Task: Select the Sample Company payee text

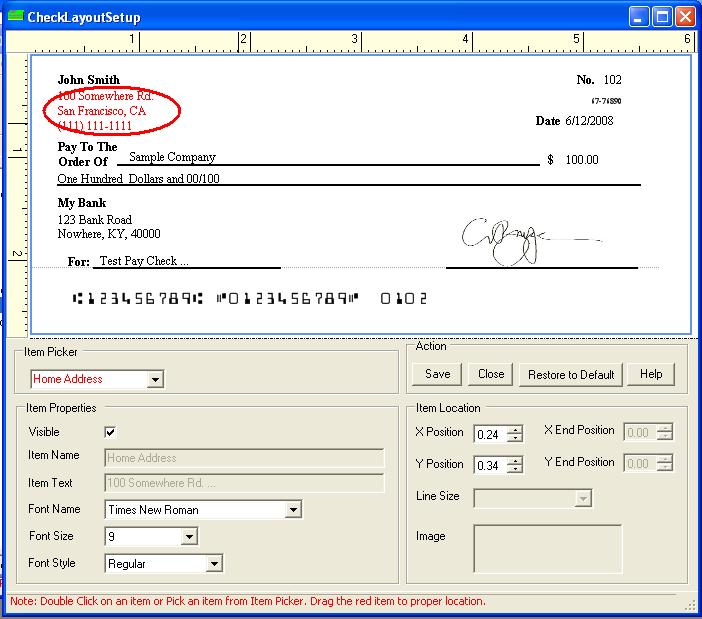Action: pos(173,157)
